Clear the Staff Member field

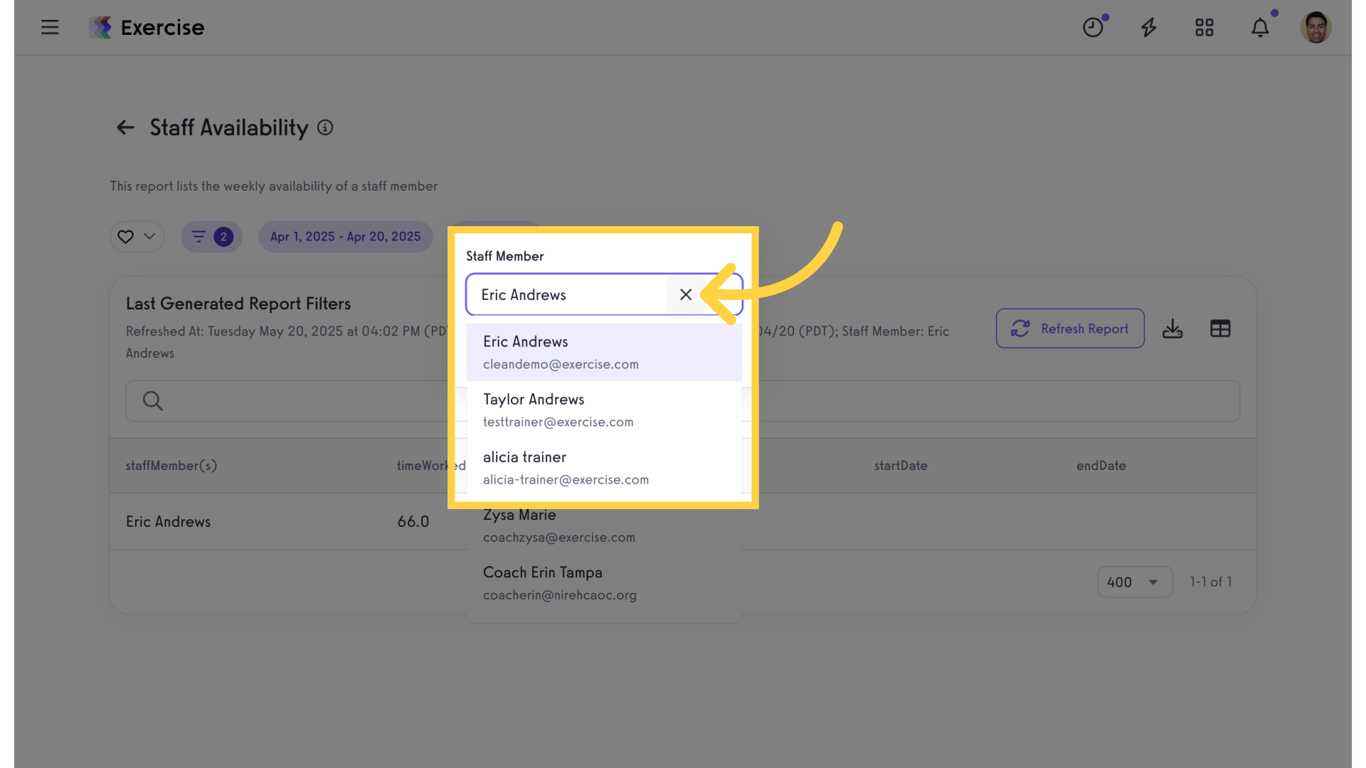(685, 295)
